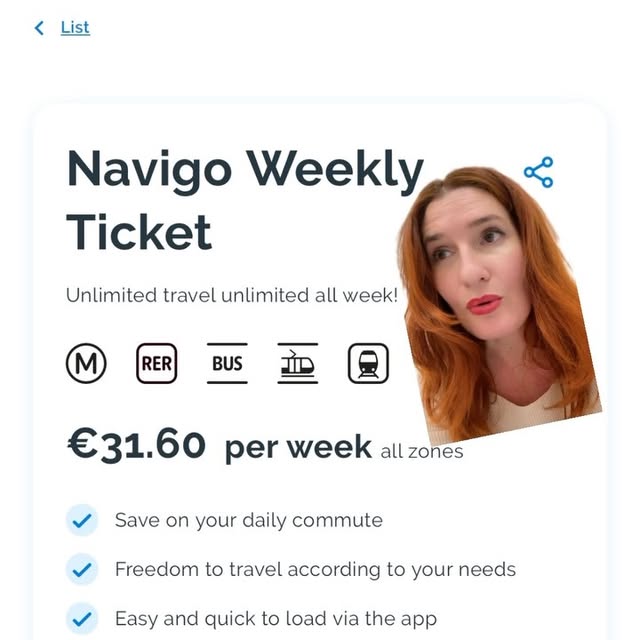Click the 'Freedom to travel' checkmark
The image size is (640, 640).
(x=82, y=569)
